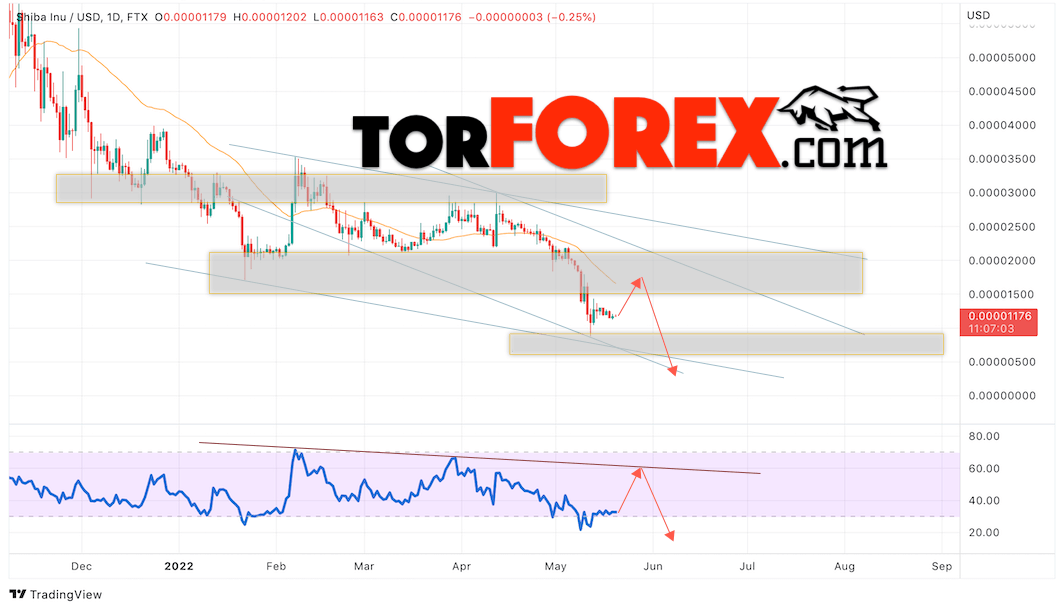Click the Jun label on time axis
1064x610 pixels.
[x=653, y=566]
